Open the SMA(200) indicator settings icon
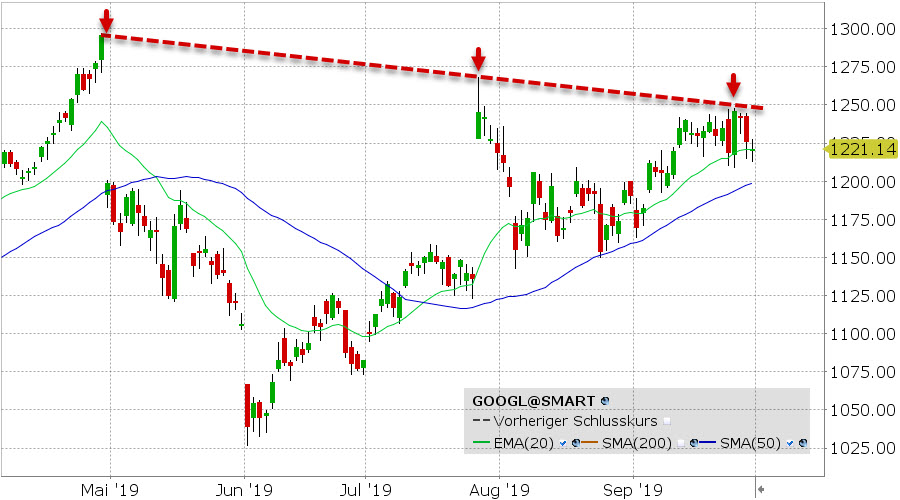Screen dimensions: 900x500 (x=694, y=443)
